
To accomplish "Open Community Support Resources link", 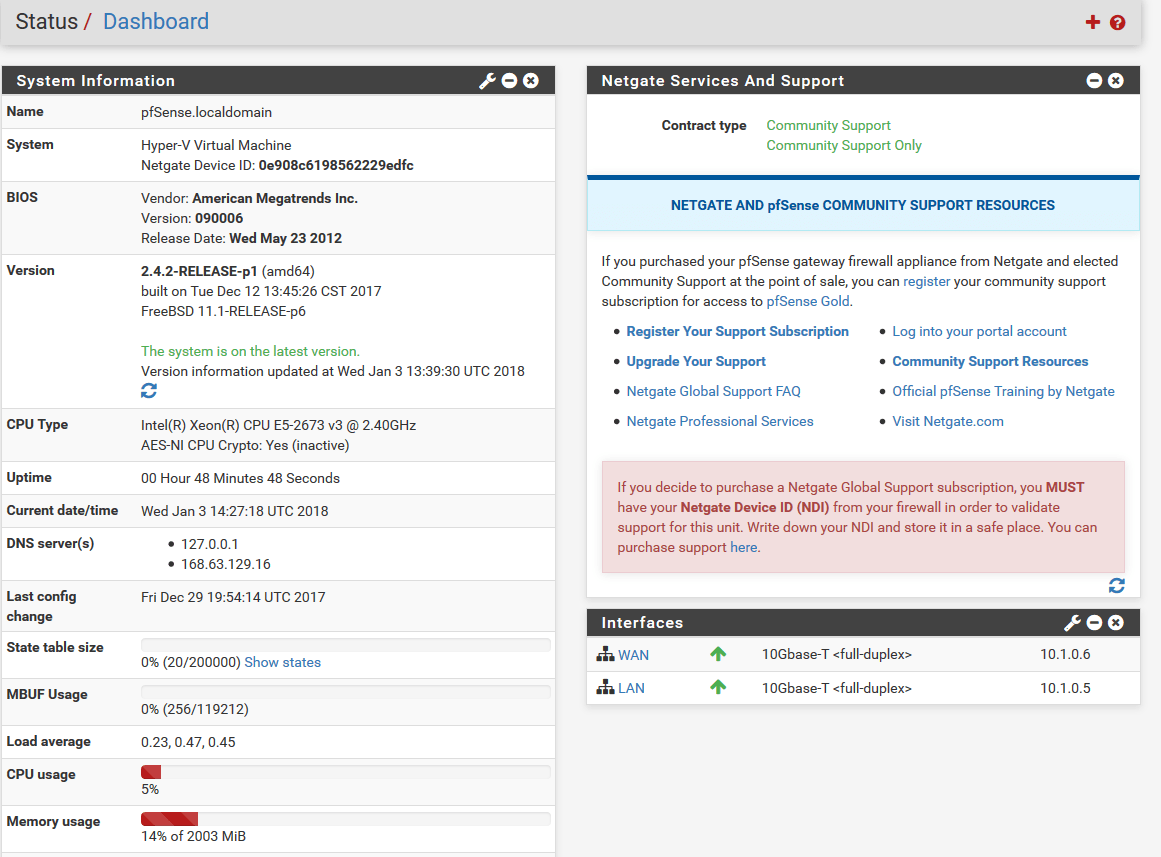I will pos(990,361).
